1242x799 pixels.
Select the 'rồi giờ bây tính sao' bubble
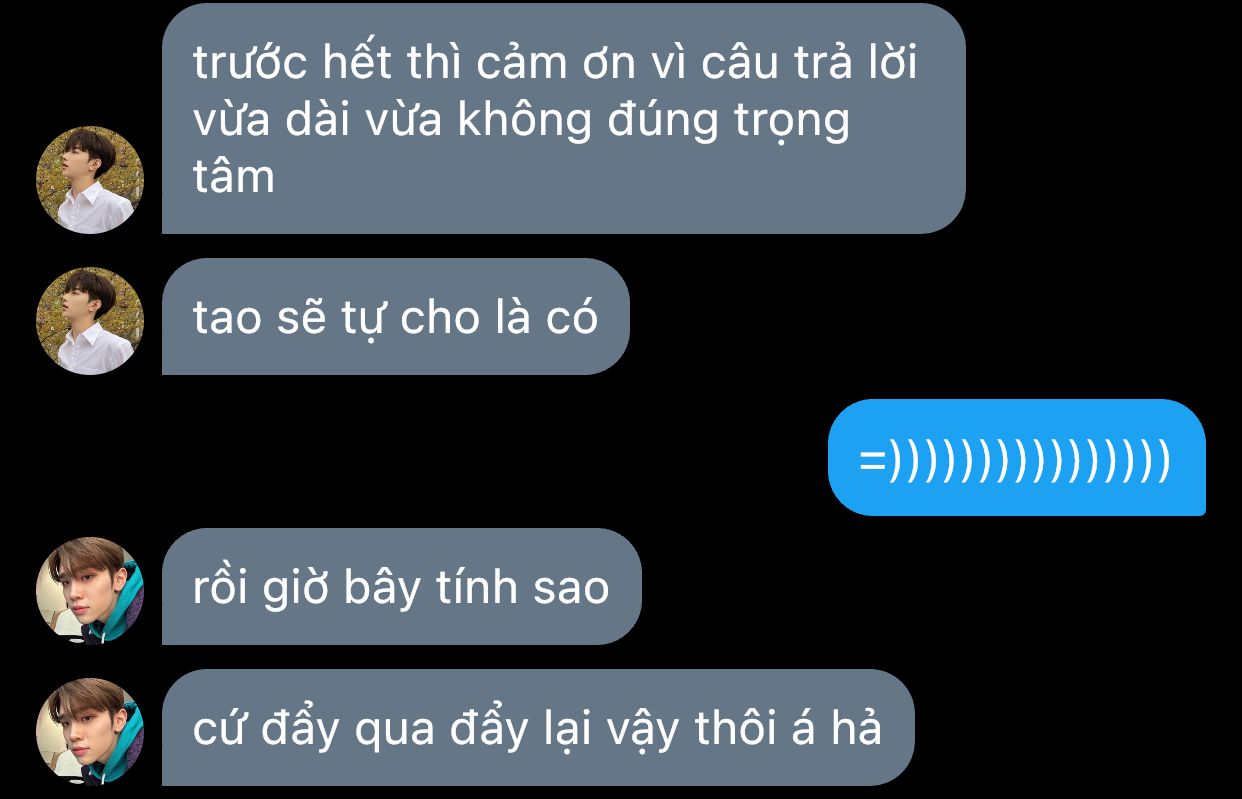[401, 587]
